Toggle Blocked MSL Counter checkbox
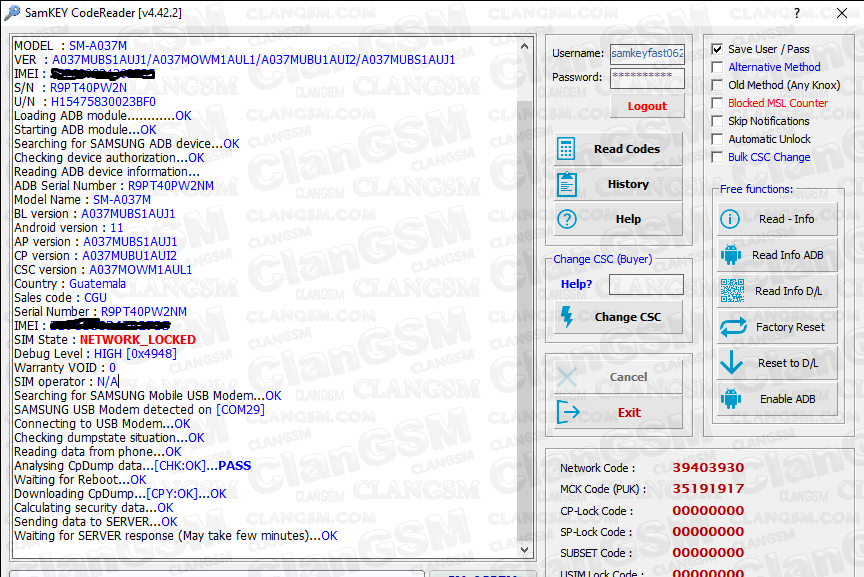The height and width of the screenshot is (577, 864). (717, 103)
